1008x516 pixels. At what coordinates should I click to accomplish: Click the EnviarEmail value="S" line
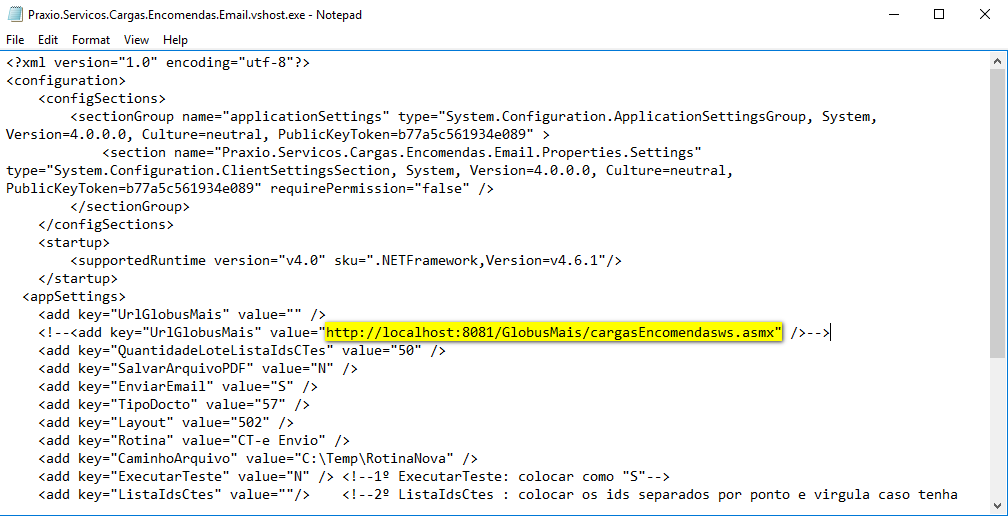pos(178,387)
